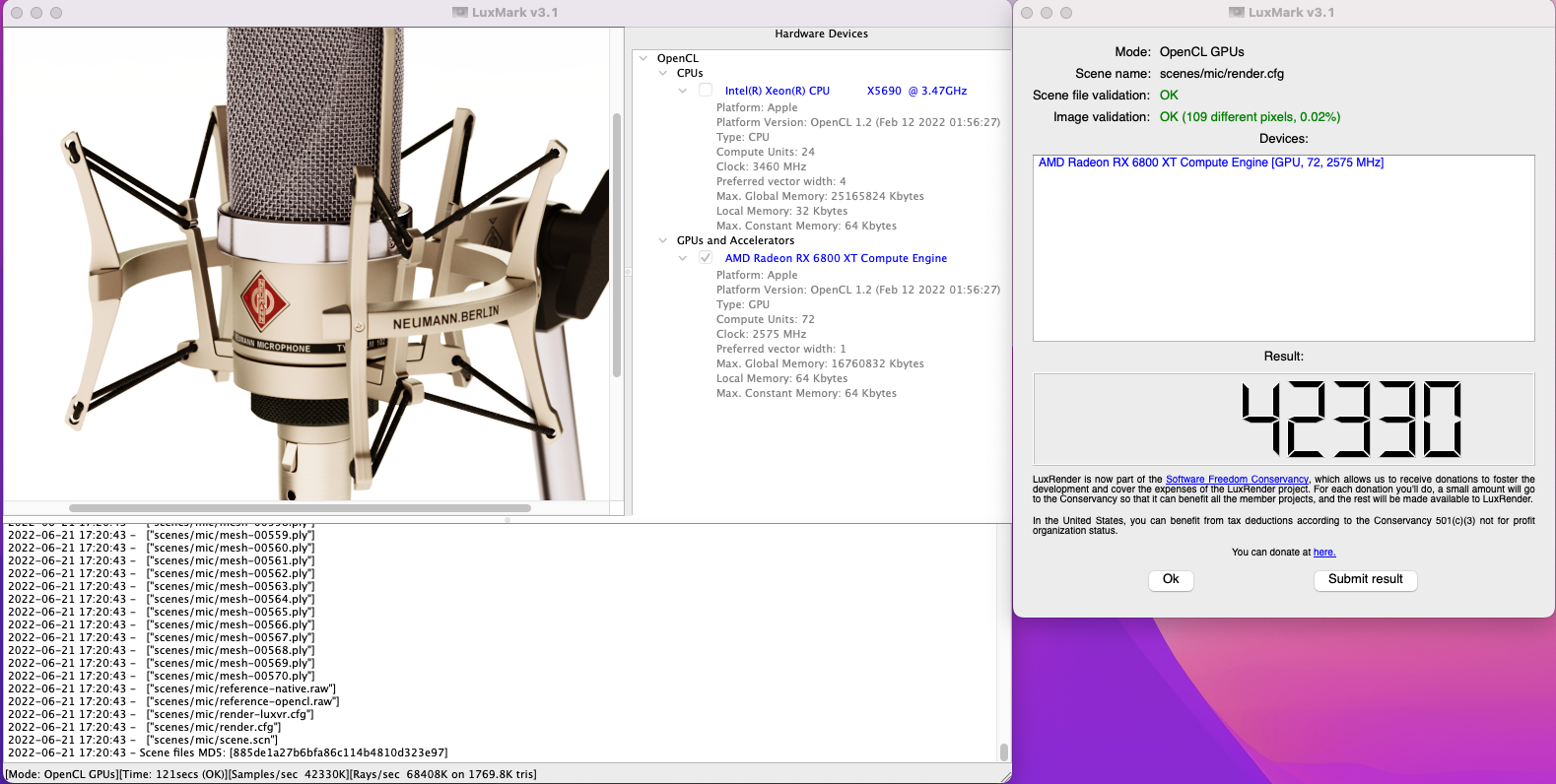Collapse the Intel Xeon CPU details
The width and height of the screenshot is (1556, 784).
click(683, 91)
